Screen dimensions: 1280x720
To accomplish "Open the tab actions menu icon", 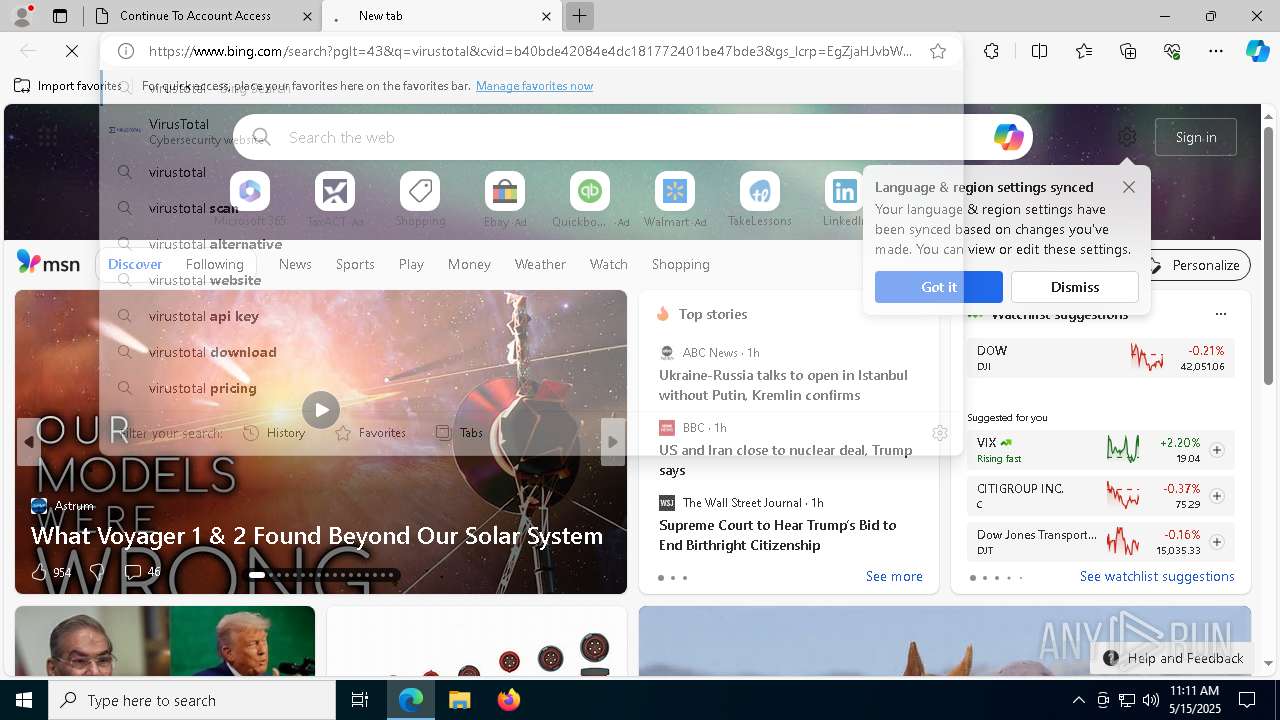I will (60, 16).
